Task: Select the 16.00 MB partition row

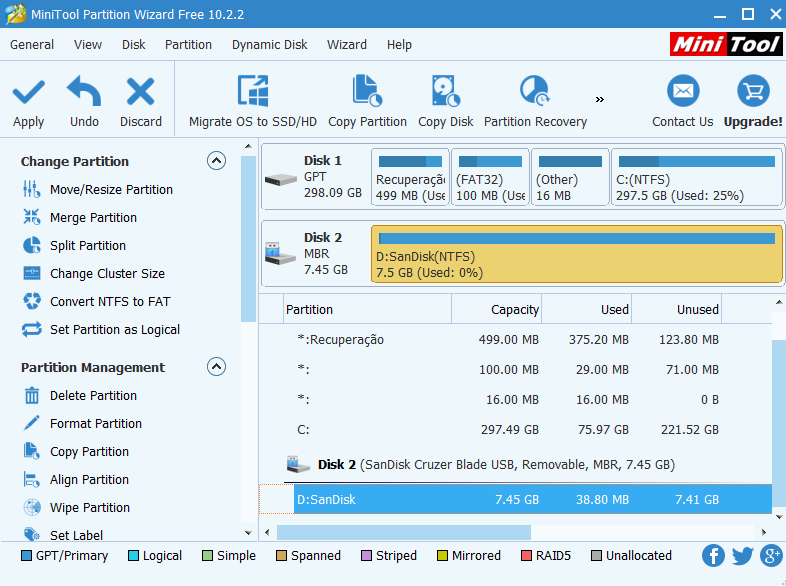Action: pyautogui.click(x=515, y=400)
